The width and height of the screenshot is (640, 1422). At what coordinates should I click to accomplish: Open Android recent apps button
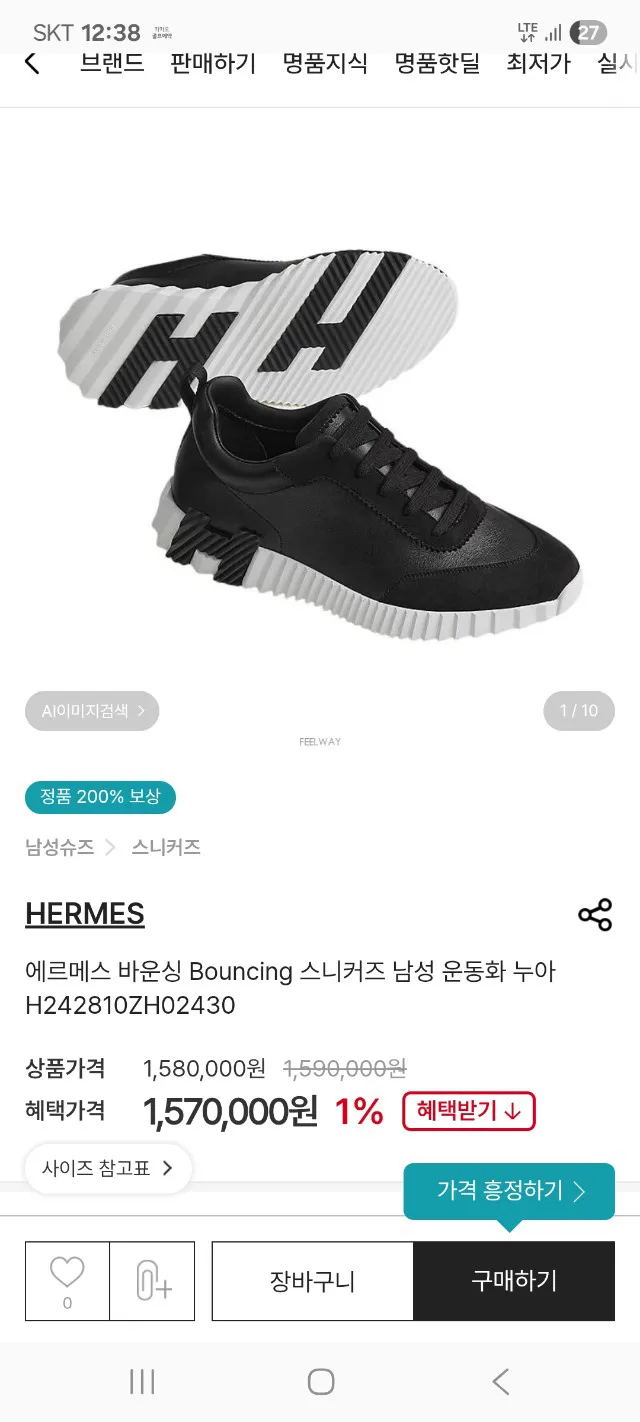coord(142,1382)
